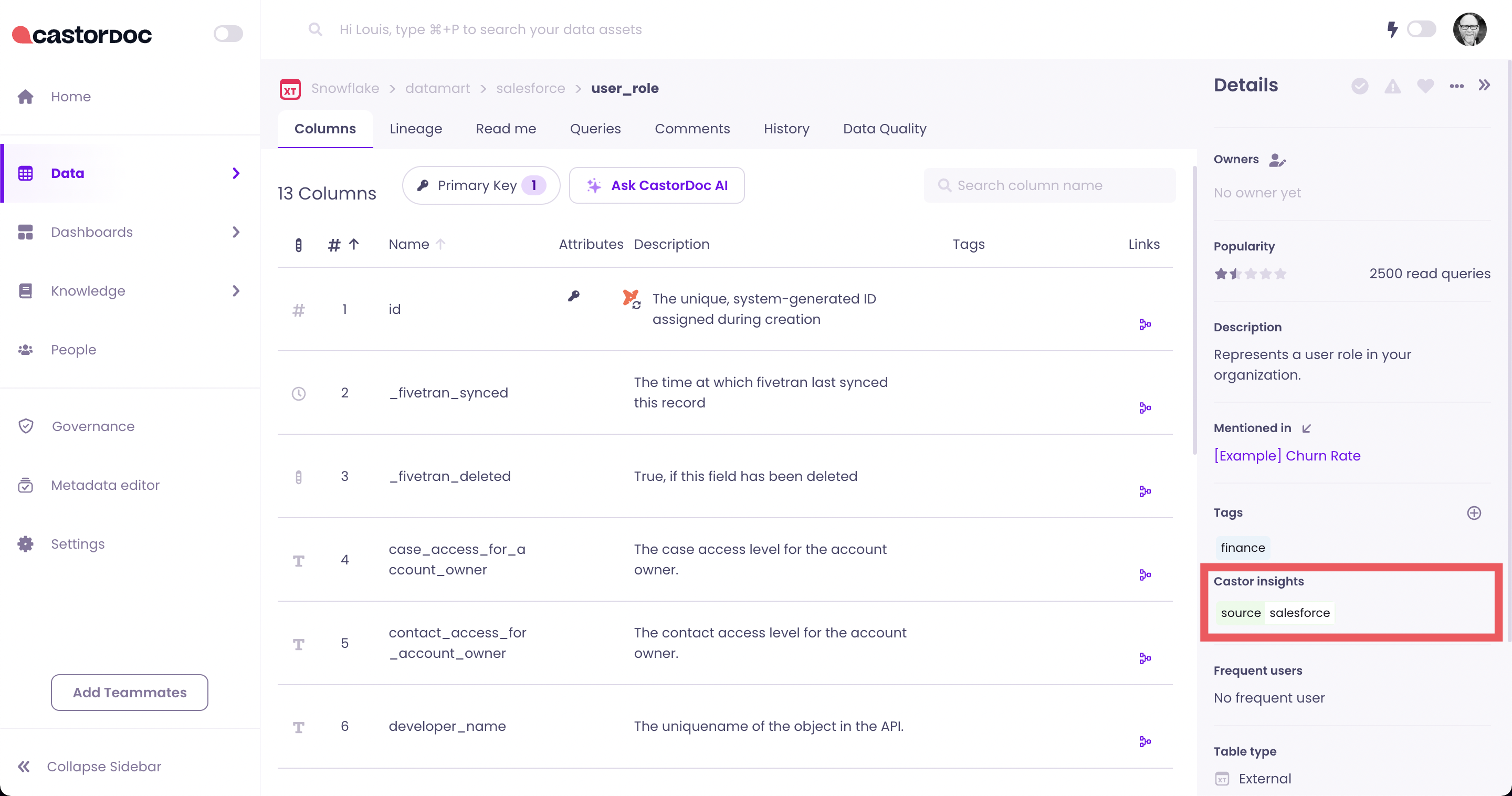This screenshot has width=1512, height=796.
Task: Click the verified checkmark icon in Details
Action: (x=1359, y=86)
